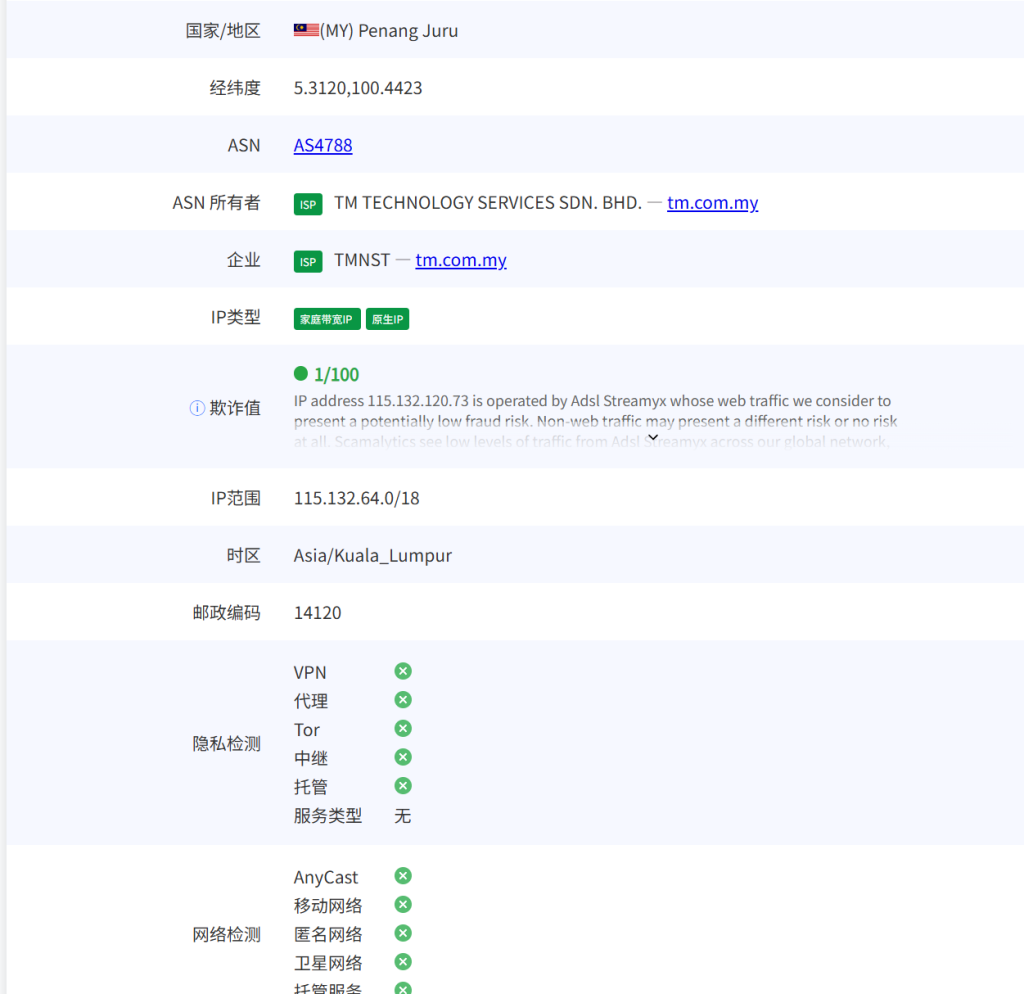This screenshot has width=1024, height=994.
Task: Click the Tor detection status icon
Action: [403, 729]
